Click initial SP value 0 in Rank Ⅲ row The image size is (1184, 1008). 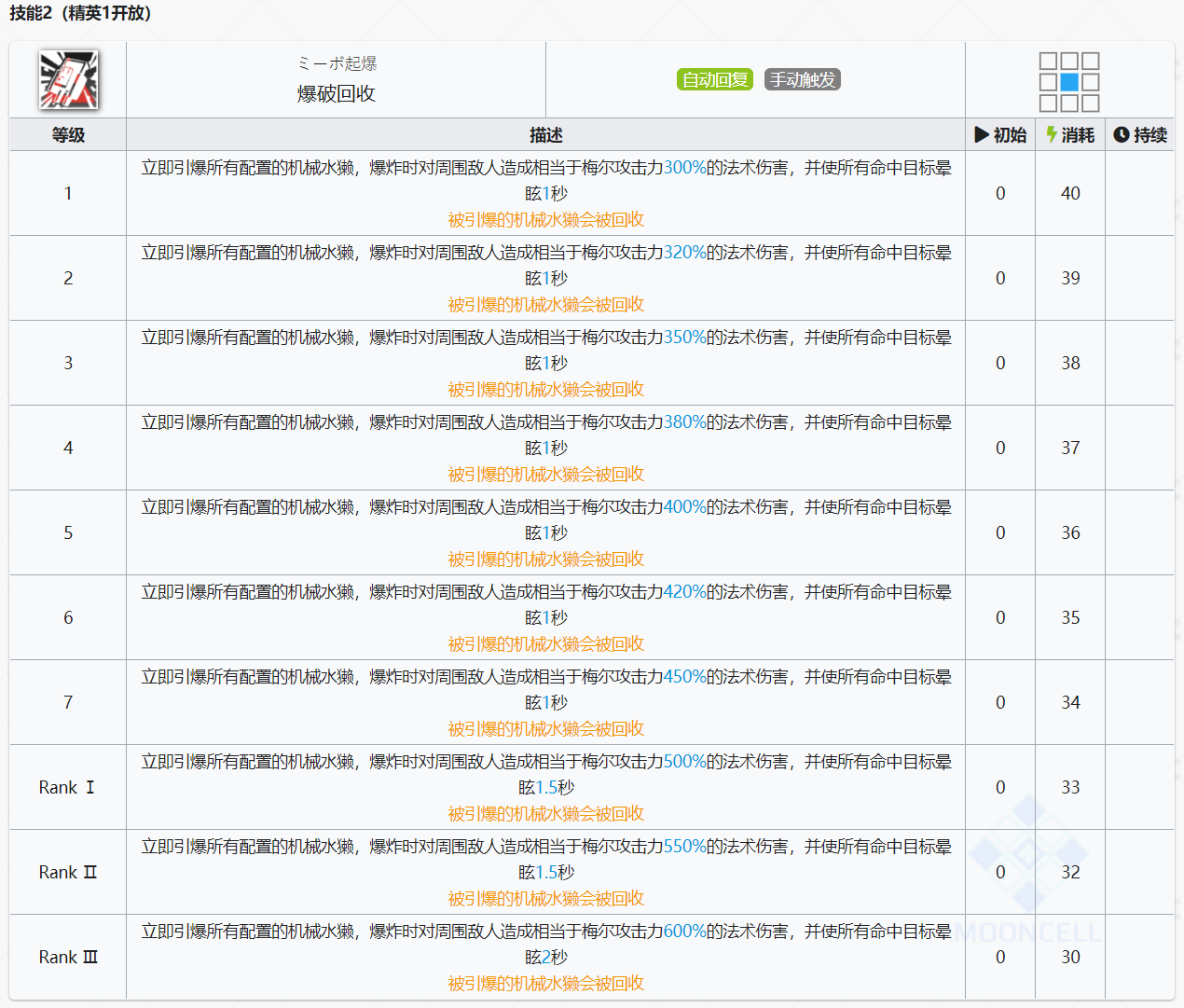pyautogui.click(x=1000, y=957)
